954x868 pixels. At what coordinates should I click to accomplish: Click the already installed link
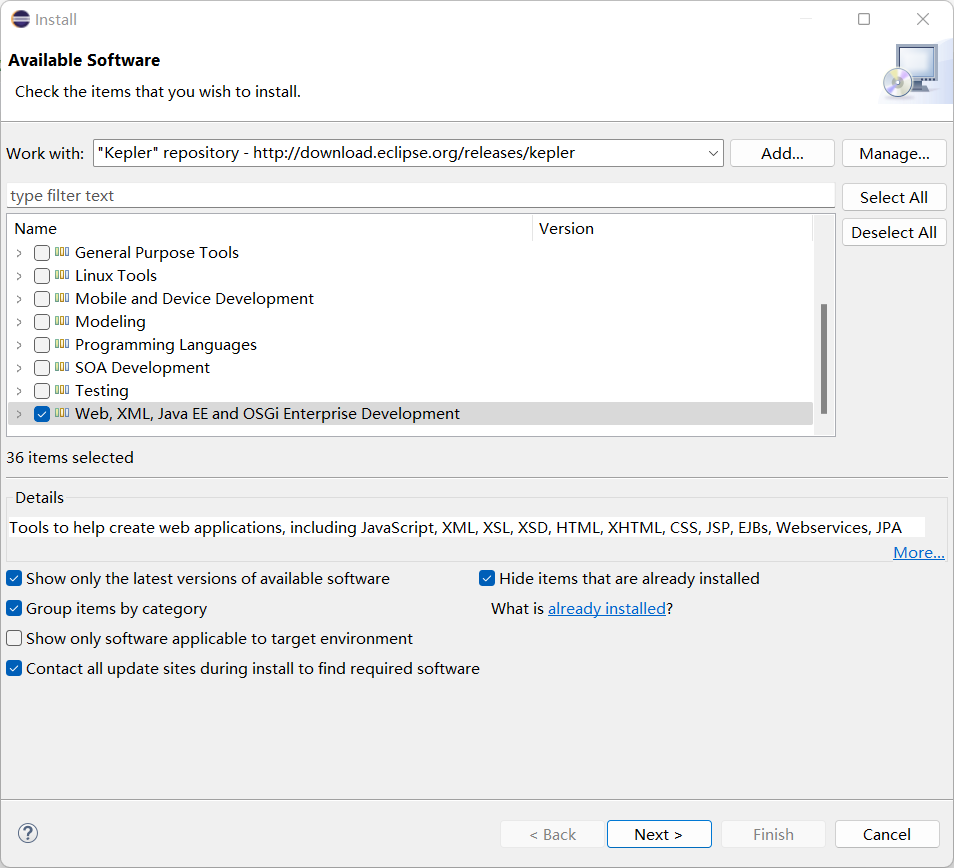coord(607,608)
